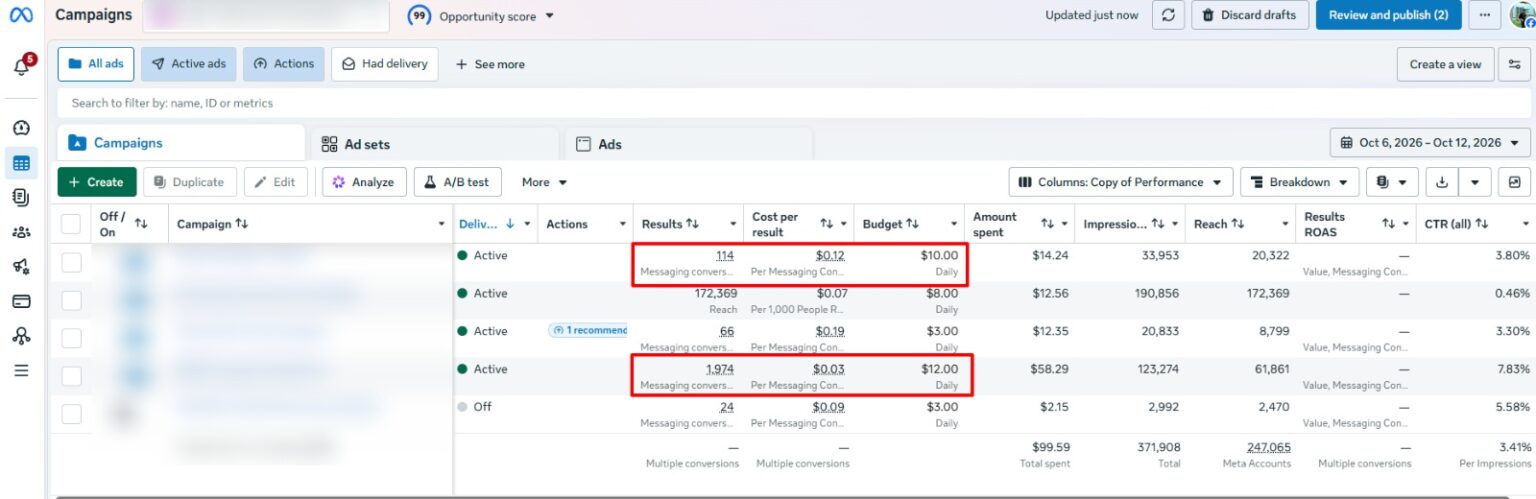
Task: Click Create a view button
Action: (1445, 64)
